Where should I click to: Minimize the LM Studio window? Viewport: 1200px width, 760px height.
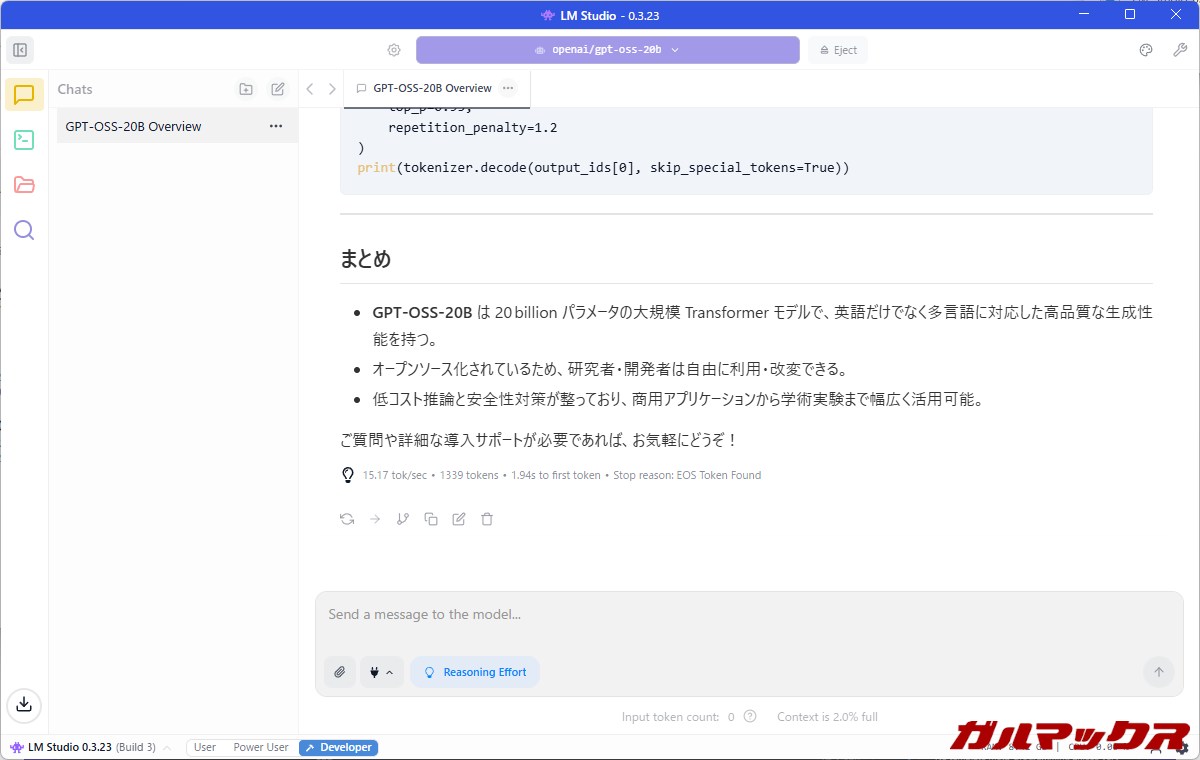(1083, 14)
